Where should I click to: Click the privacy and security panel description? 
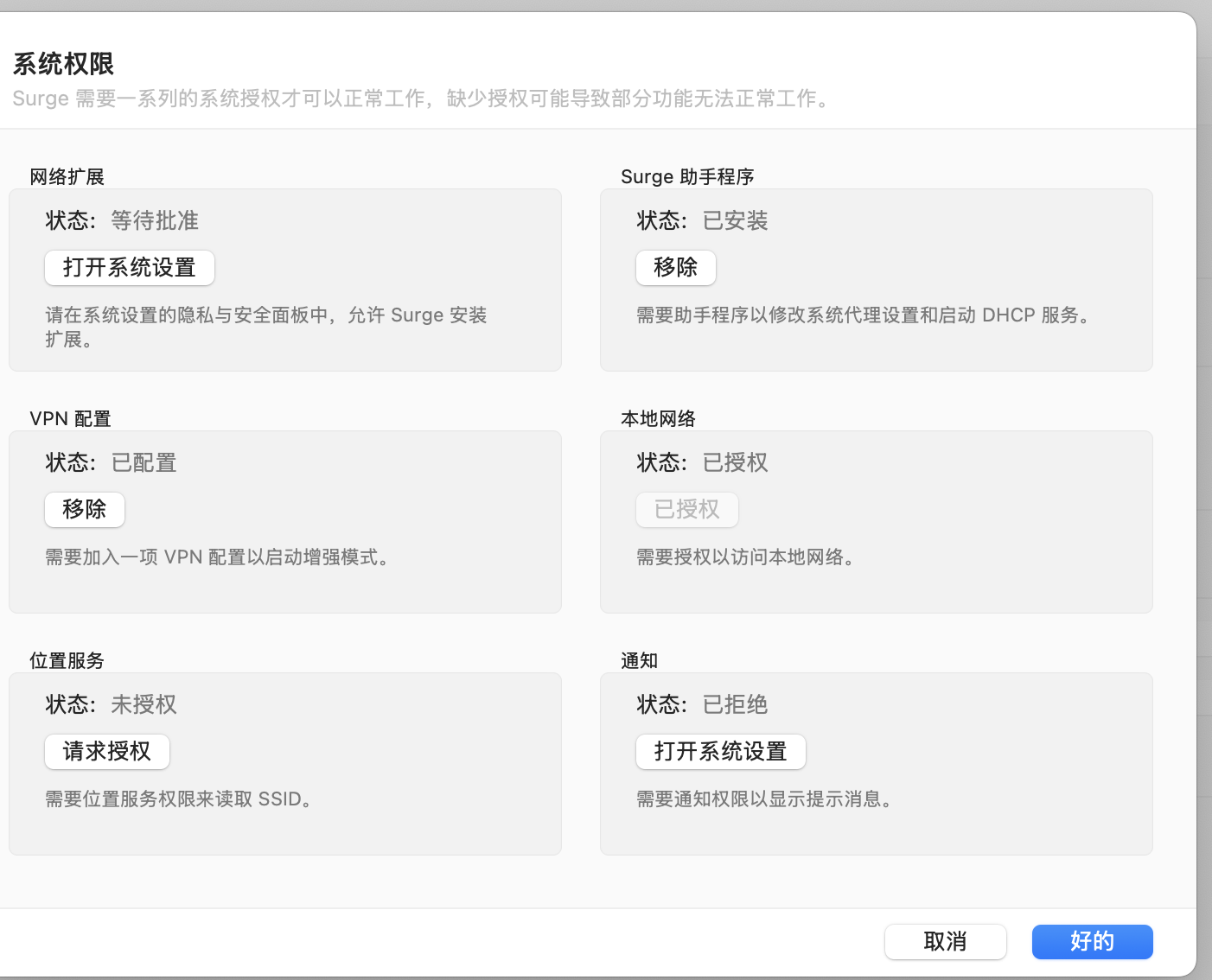tap(266, 328)
